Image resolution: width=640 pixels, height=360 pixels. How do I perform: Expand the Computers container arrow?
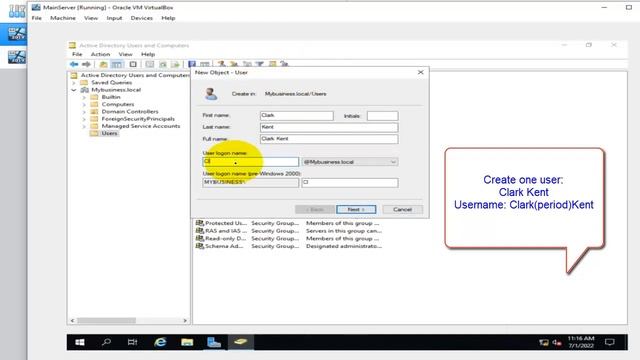[84, 104]
